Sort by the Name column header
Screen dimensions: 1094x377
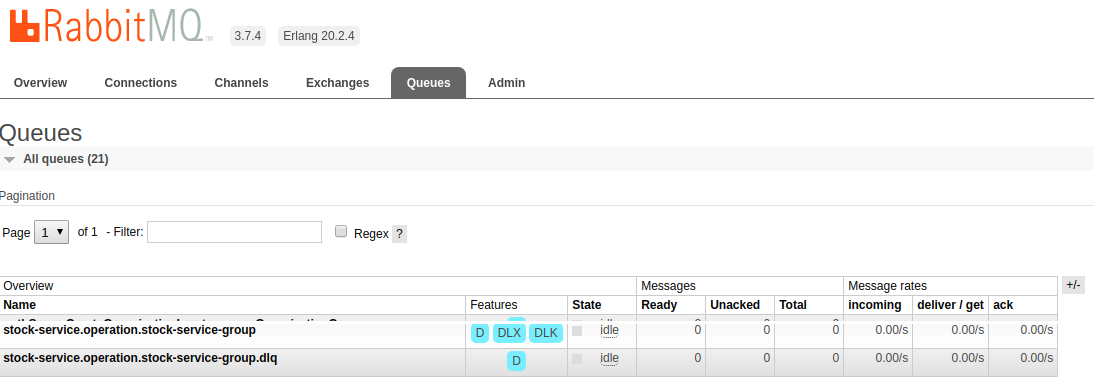(20, 304)
